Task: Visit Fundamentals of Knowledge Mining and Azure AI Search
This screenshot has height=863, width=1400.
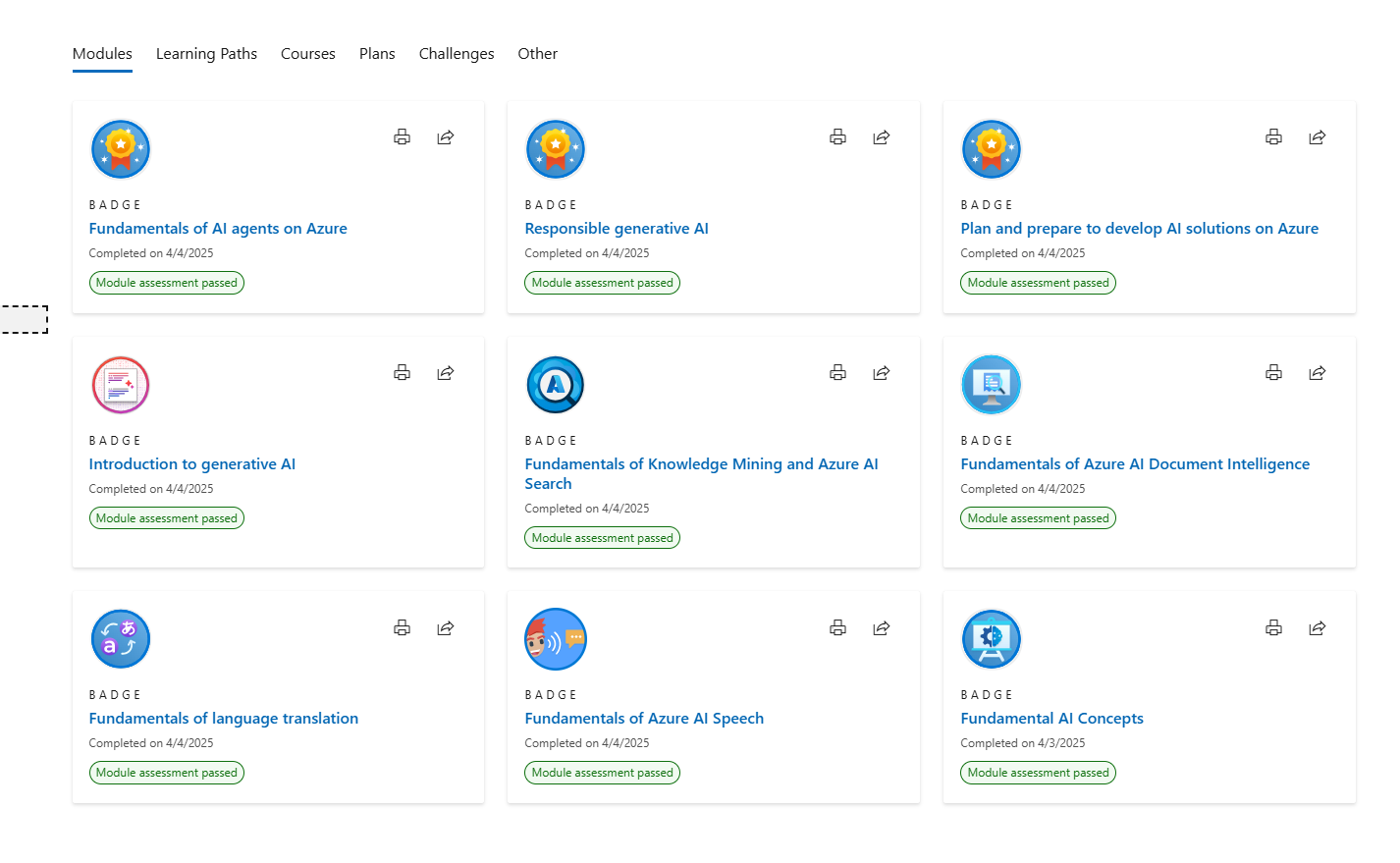Action: click(702, 474)
